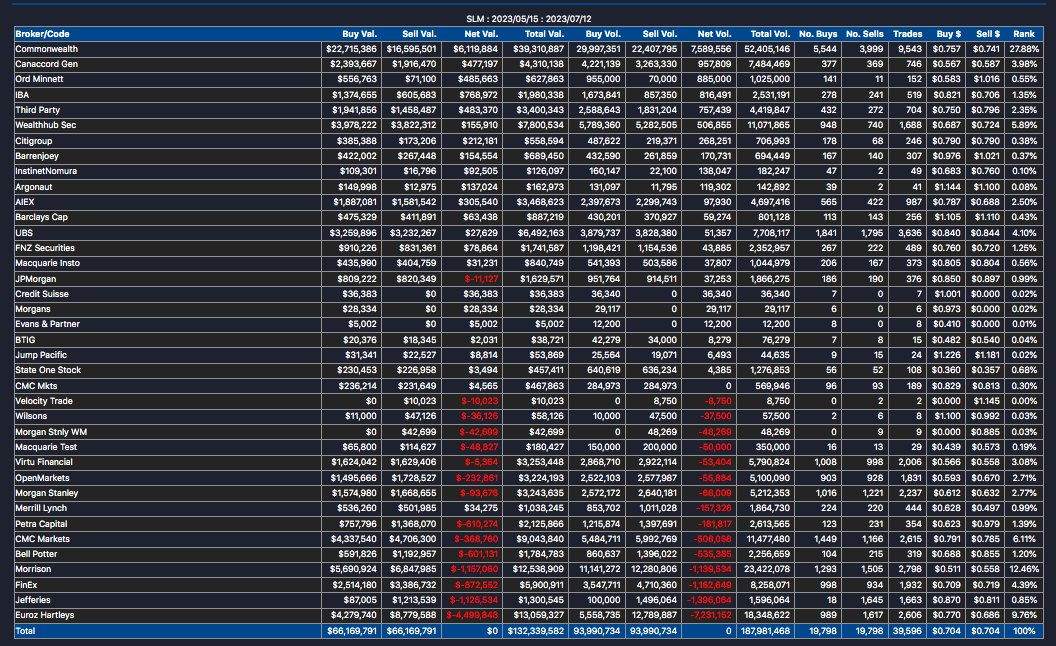Click the Sell Vol. column header

pyautogui.click(x=659, y=34)
